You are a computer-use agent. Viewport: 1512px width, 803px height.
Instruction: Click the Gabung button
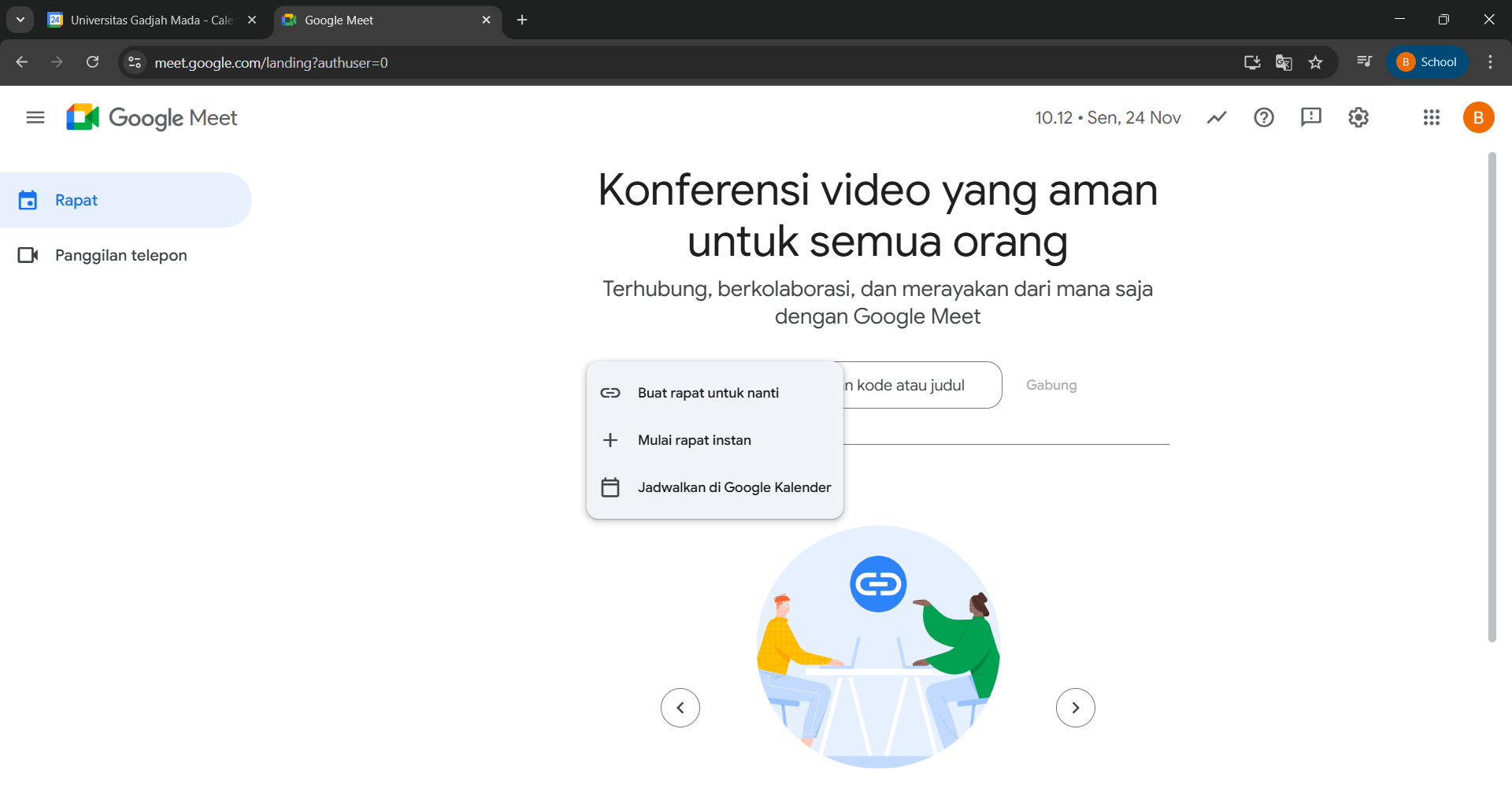coord(1051,385)
